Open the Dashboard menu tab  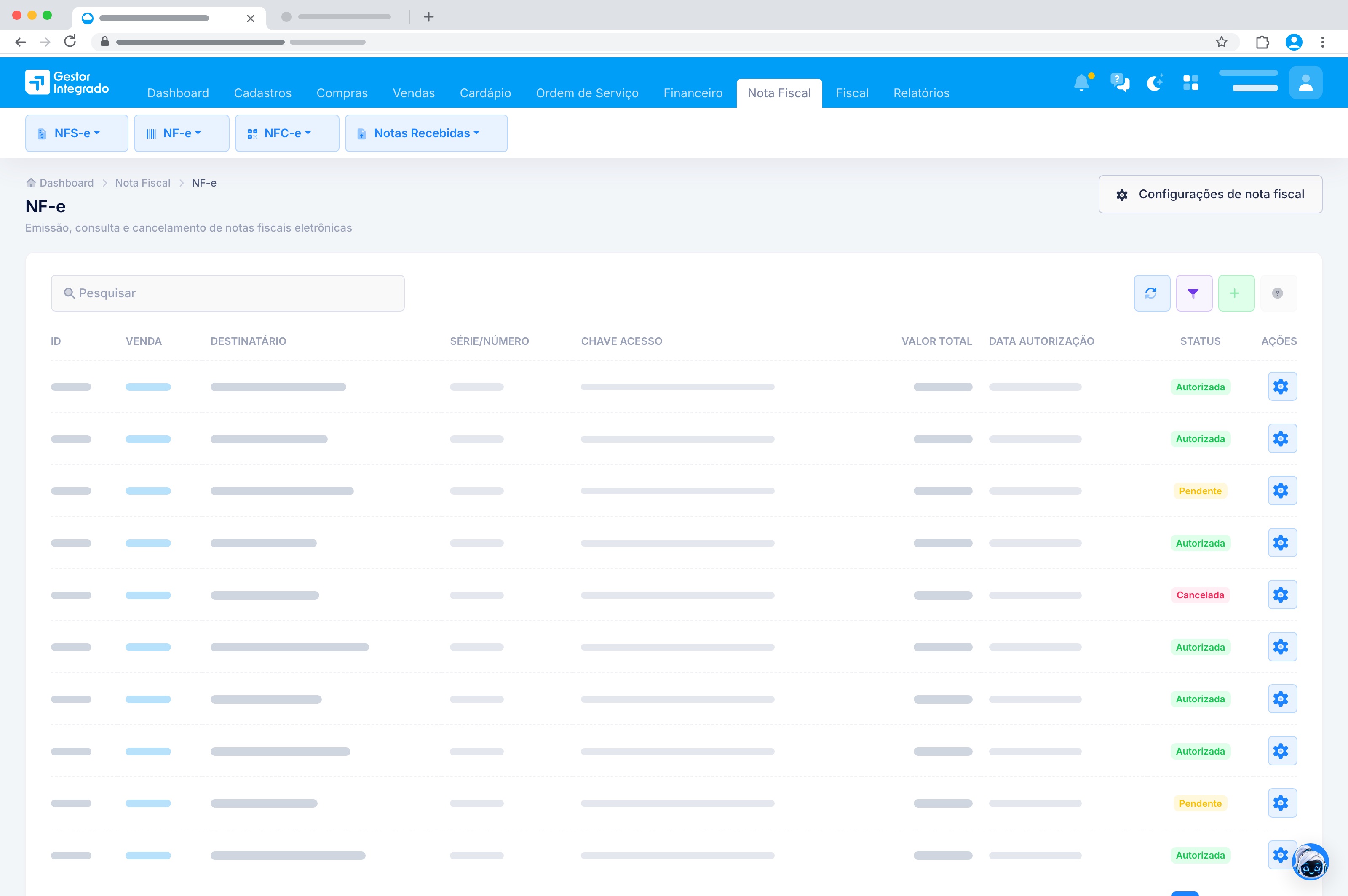pyautogui.click(x=178, y=93)
